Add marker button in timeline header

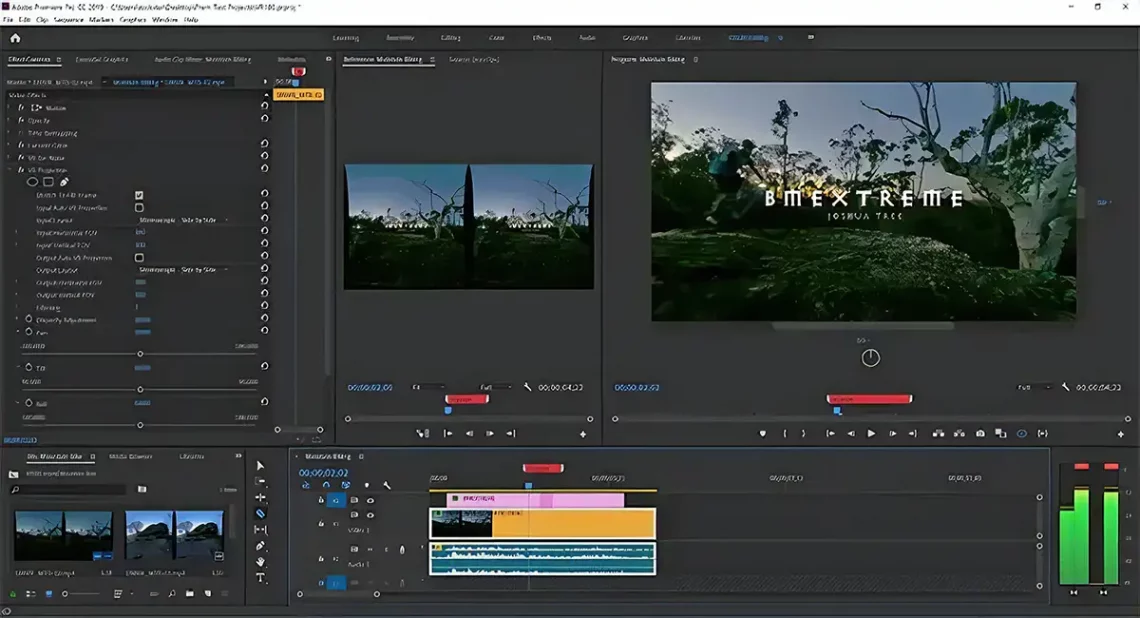(x=366, y=485)
